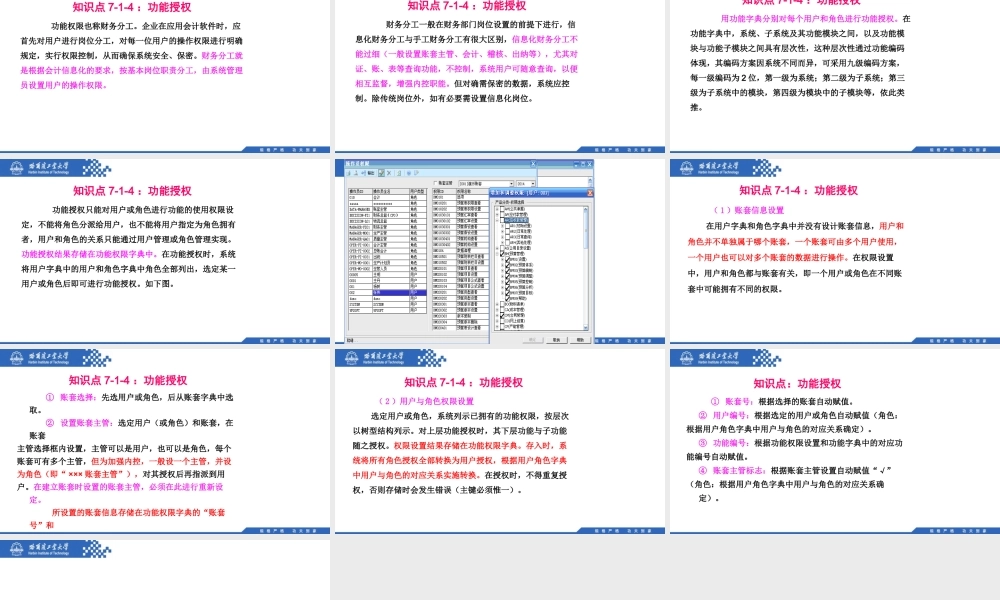1000x600 pixels.
Task: Click the arrow transfer icon in the toolbar
Action: pos(363,172)
